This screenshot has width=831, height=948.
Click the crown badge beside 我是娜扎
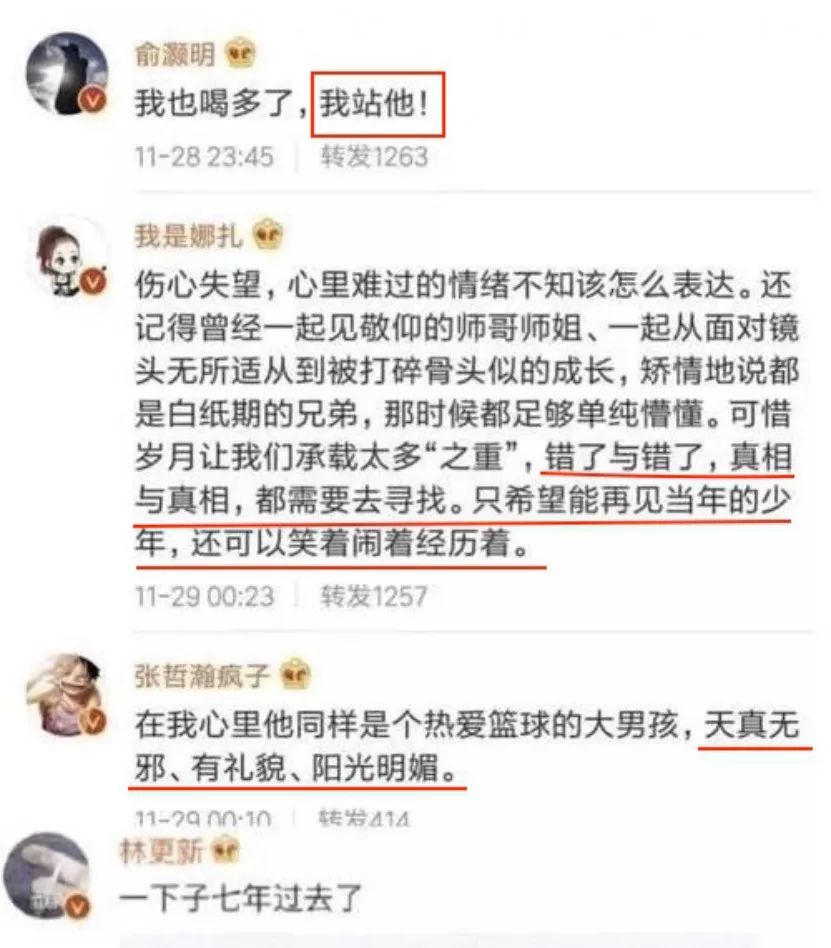[x=268, y=235]
